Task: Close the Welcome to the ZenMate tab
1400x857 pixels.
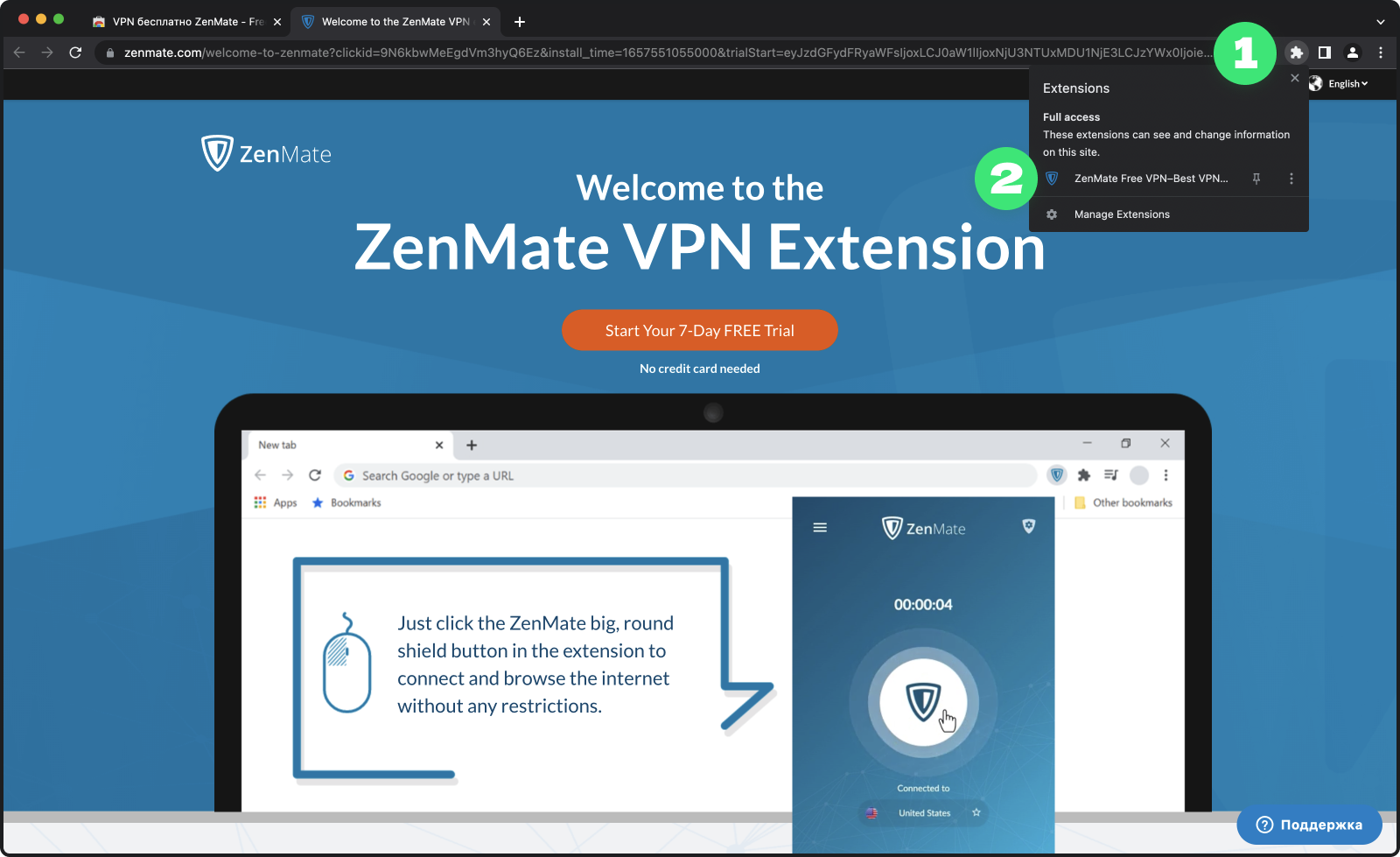Action: coord(486,22)
